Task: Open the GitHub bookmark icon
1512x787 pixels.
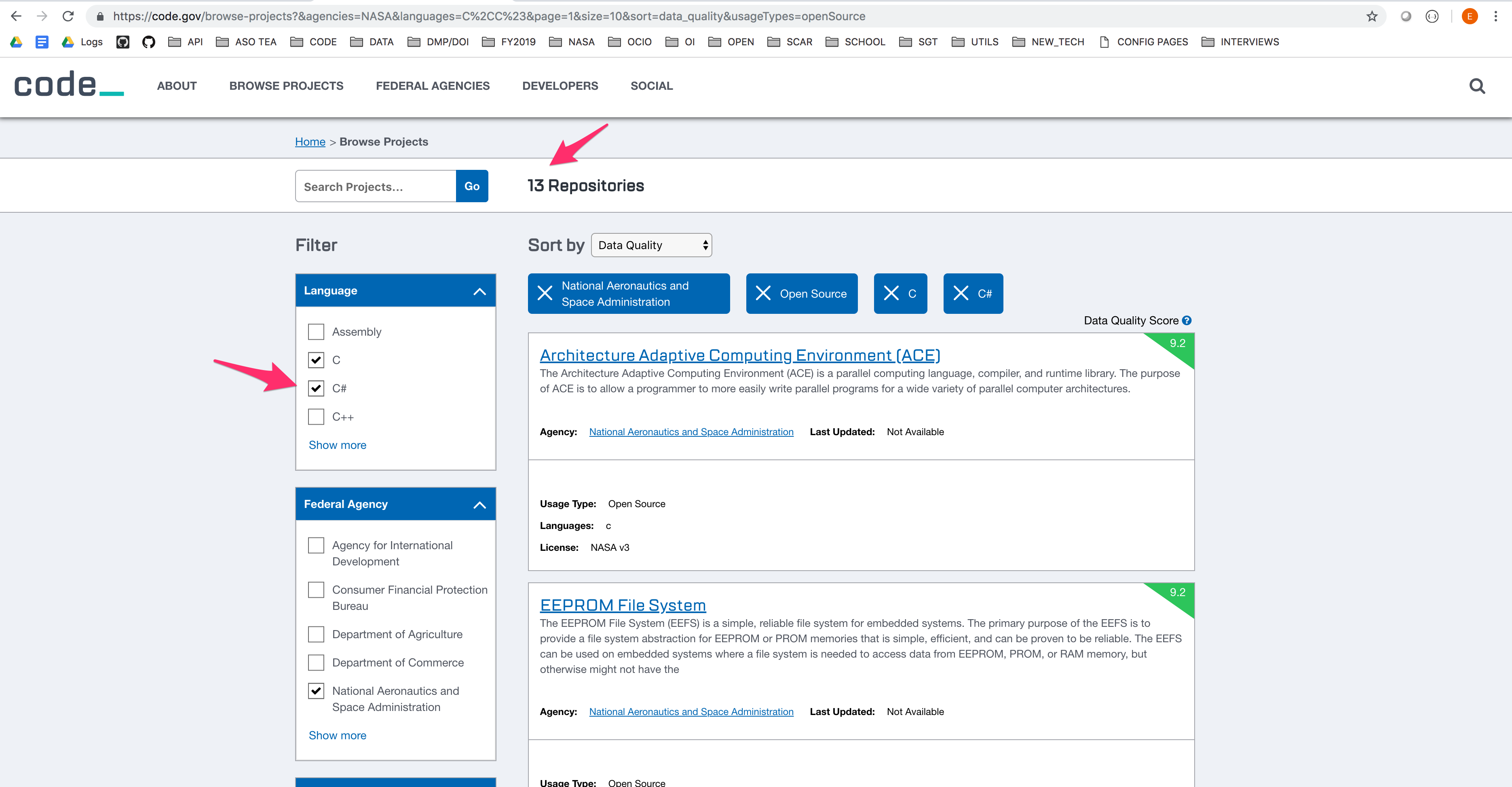Action: point(148,42)
